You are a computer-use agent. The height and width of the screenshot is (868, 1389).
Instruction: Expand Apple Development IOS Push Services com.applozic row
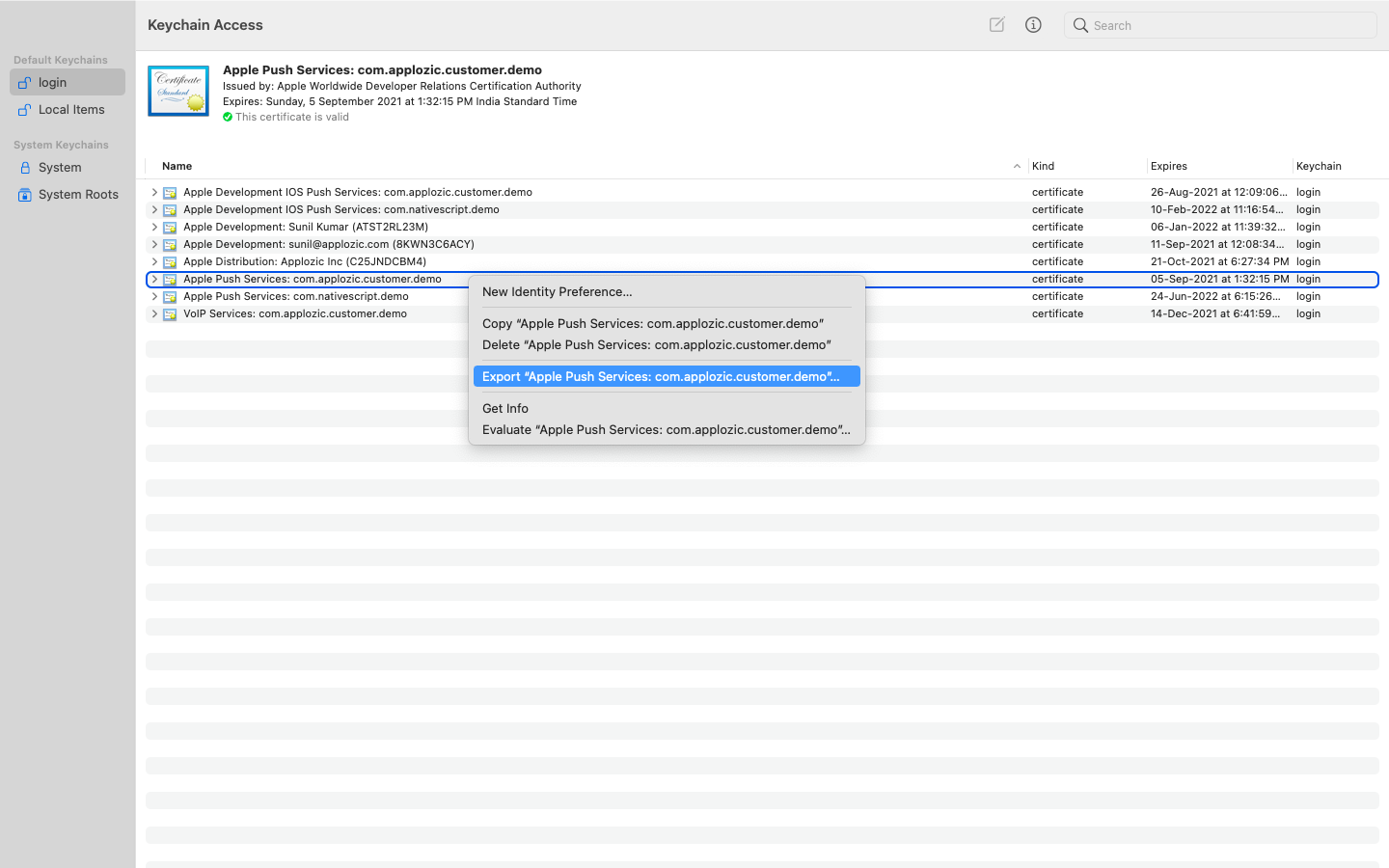click(154, 192)
